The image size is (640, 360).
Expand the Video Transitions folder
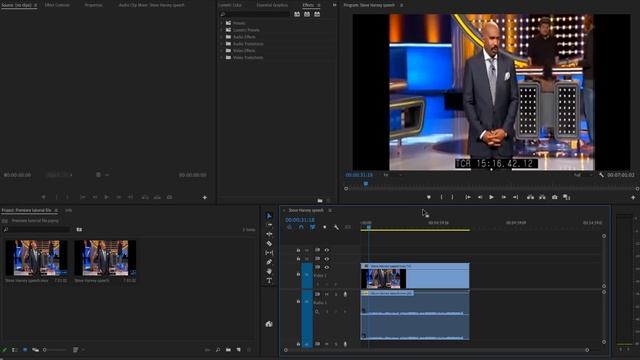coord(222,58)
